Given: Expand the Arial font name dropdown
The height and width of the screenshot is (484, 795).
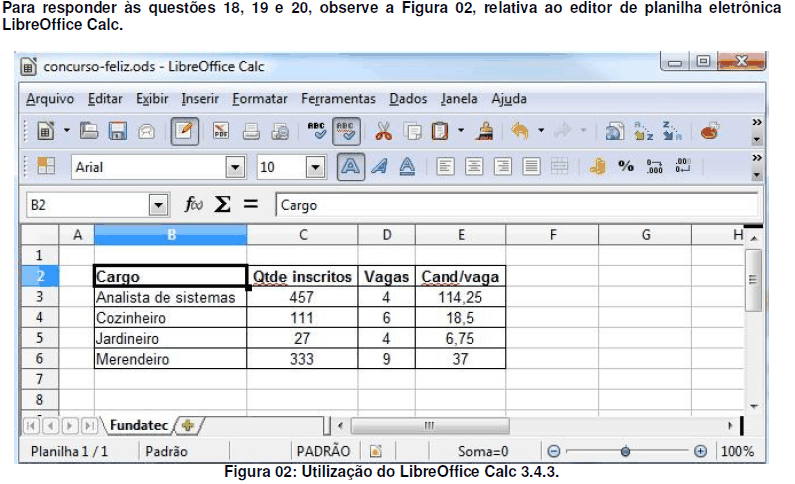Looking at the screenshot, I should [236, 168].
